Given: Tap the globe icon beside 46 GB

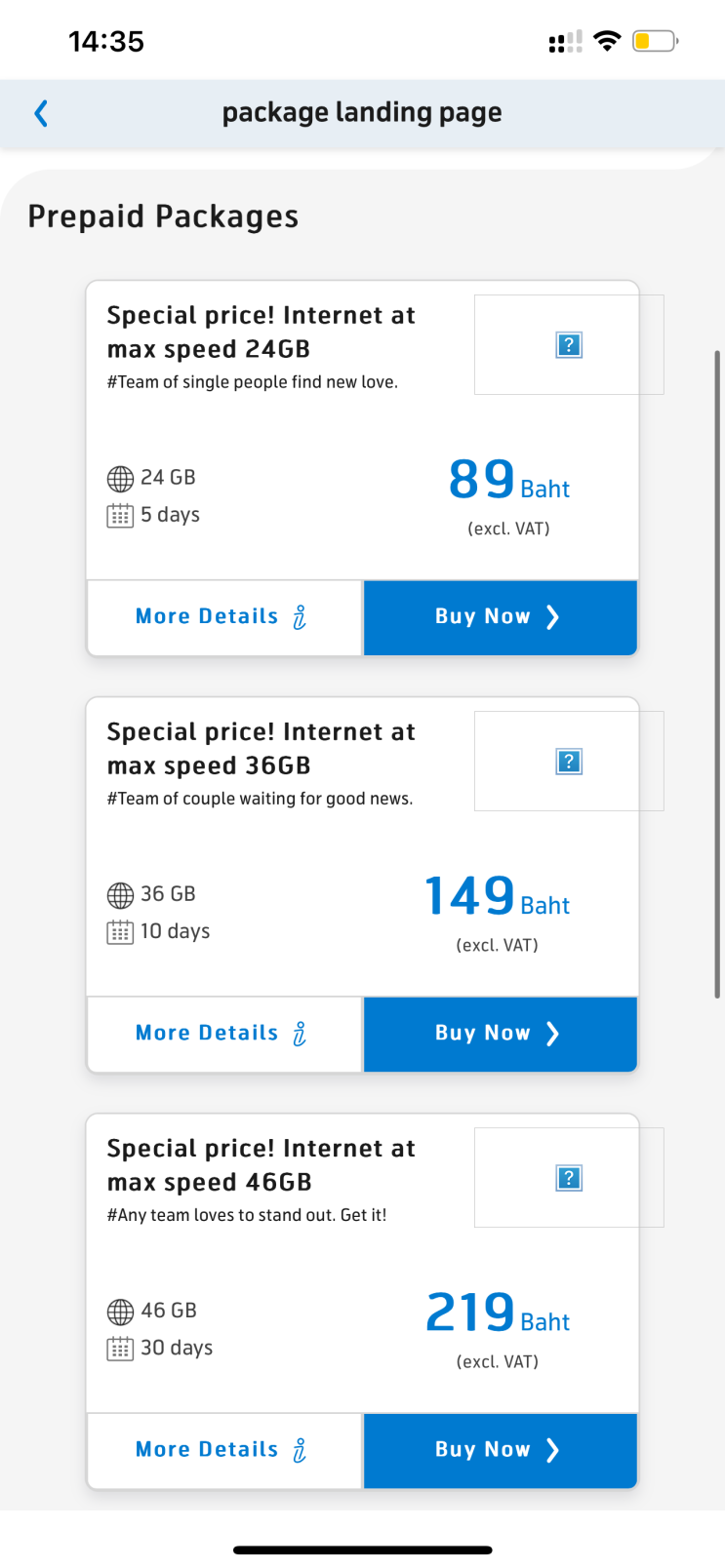Looking at the screenshot, I should pyautogui.click(x=120, y=1312).
